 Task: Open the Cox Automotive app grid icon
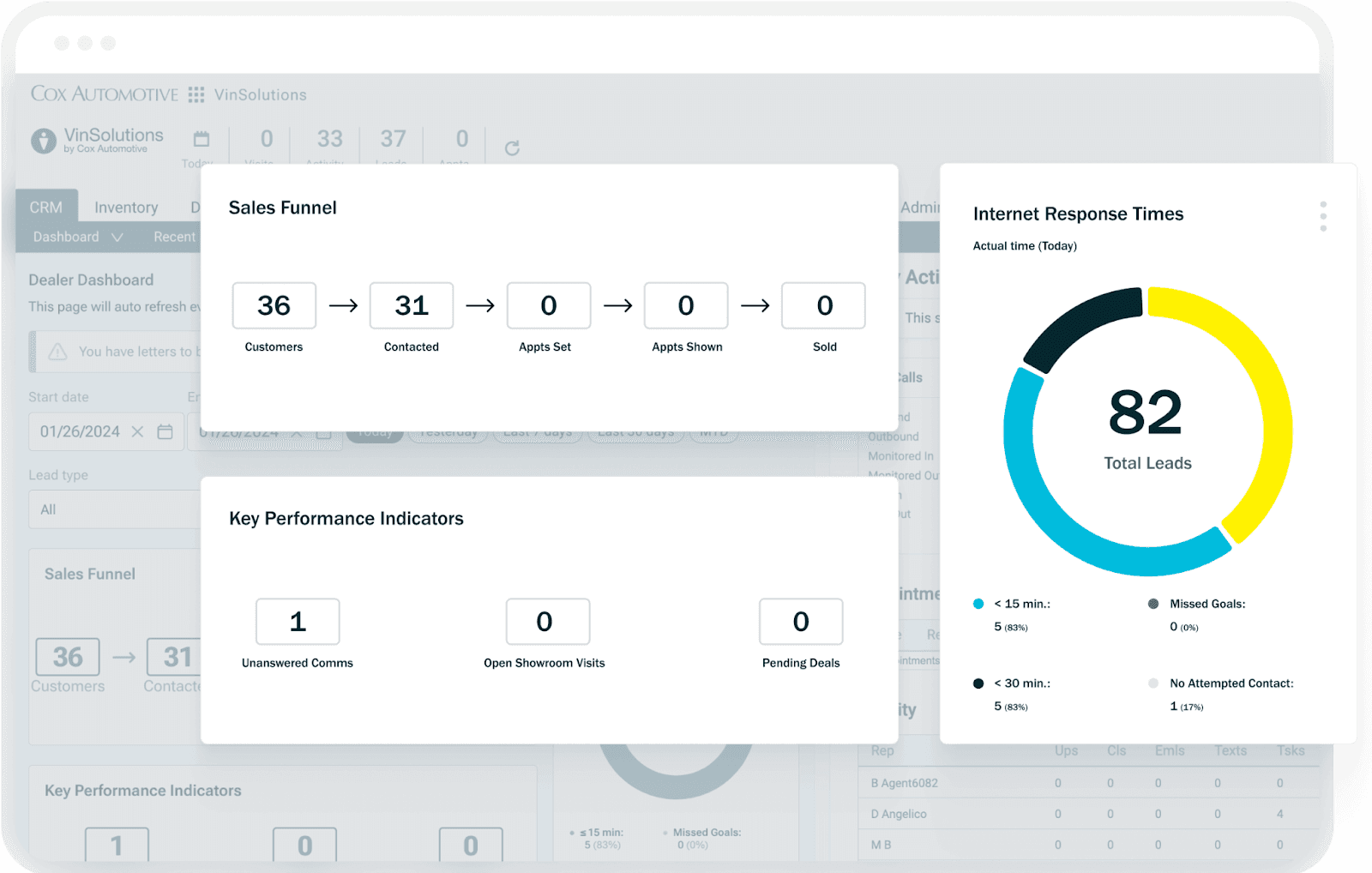pos(196,94)
